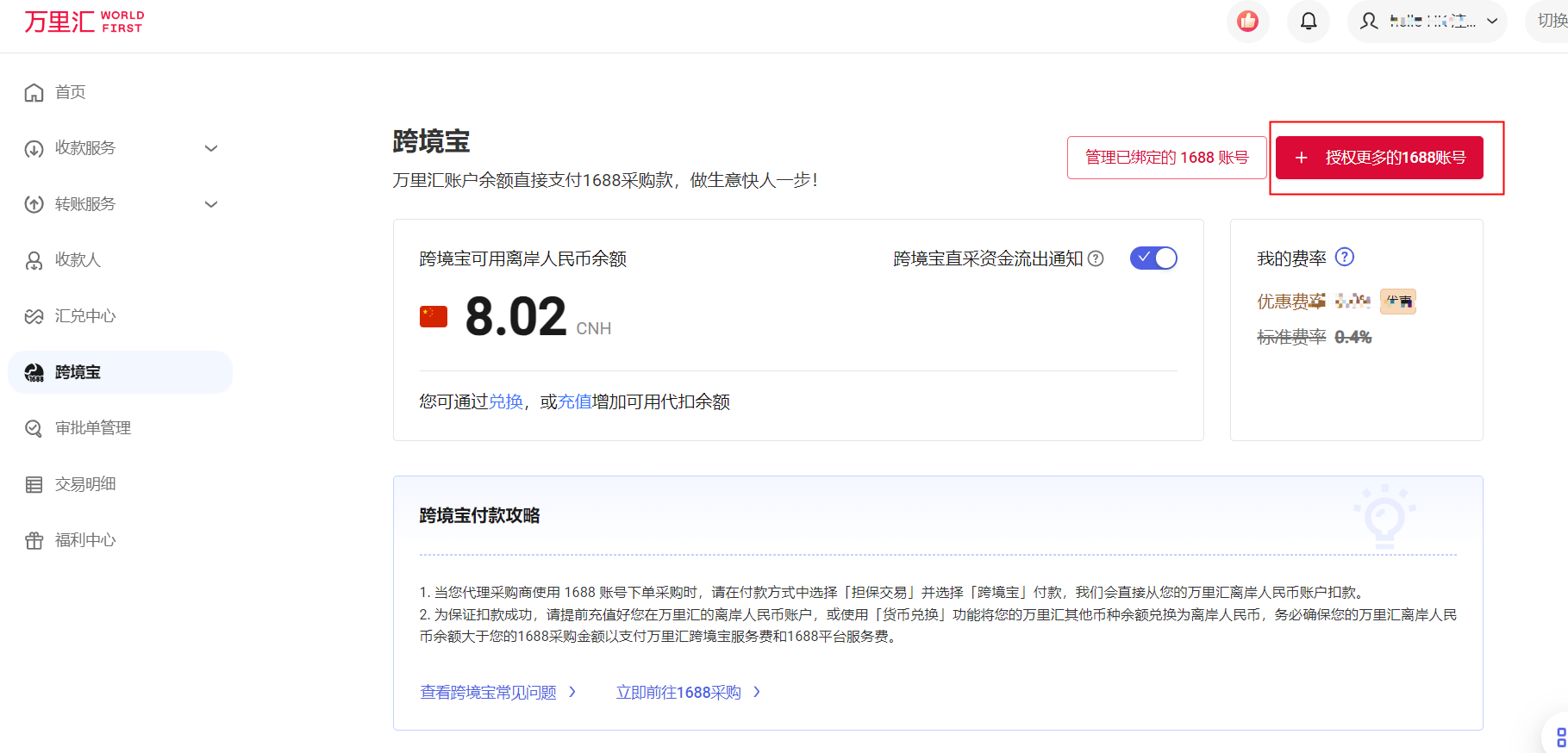Click the question mark next to 跨境宝直采资金流出通知

1096,258
